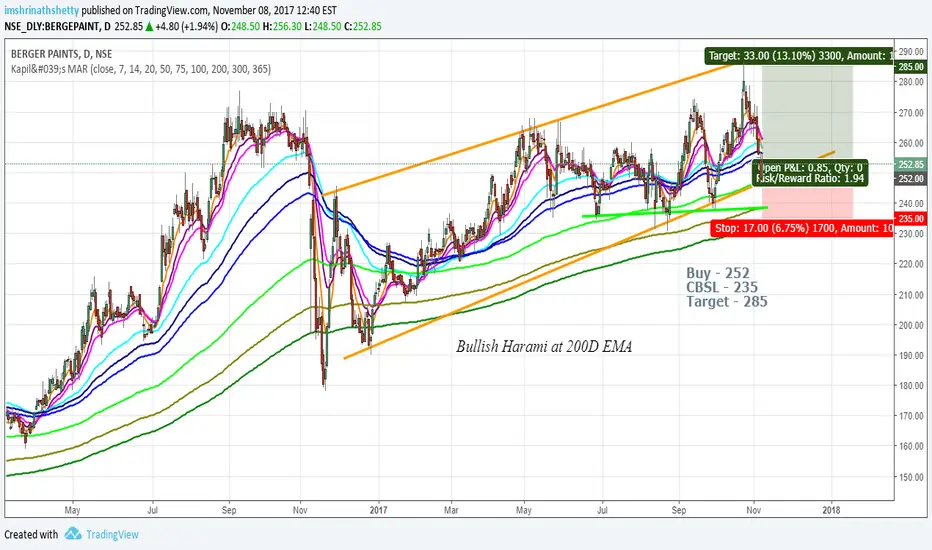This screenshot has height=550, width=932.
Task: Click the TradingView logo icon at bottom
Action: click(x=73, y=533)
